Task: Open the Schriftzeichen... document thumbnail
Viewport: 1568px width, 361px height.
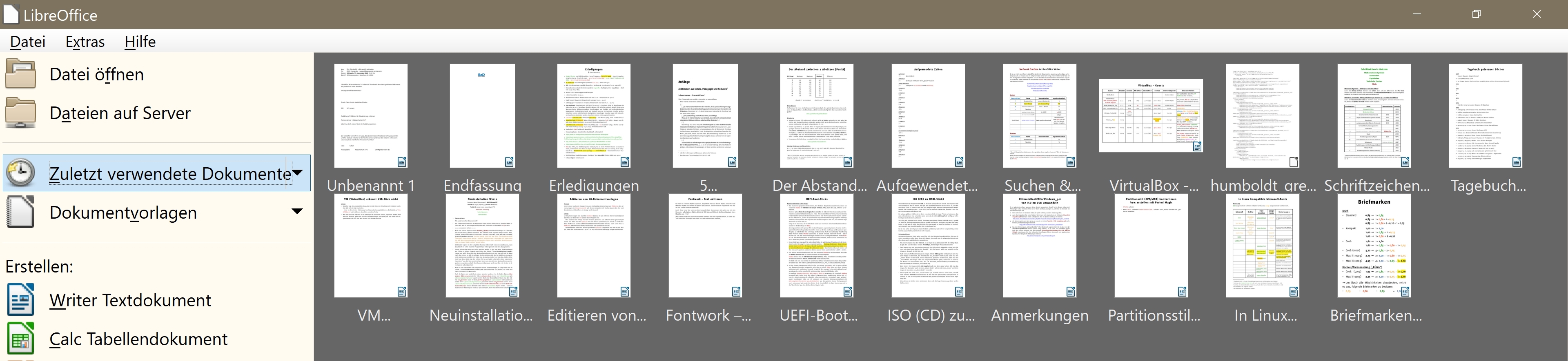Action: point(1374,115)
